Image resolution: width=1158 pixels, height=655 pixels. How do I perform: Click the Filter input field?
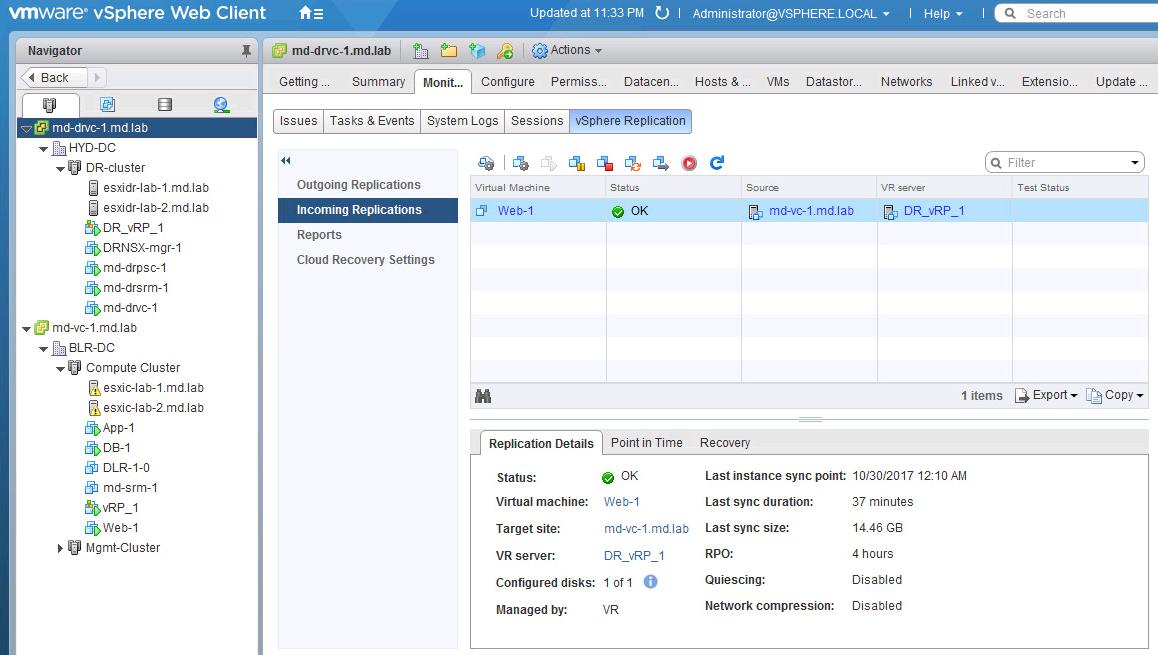tap(1063, 162)
